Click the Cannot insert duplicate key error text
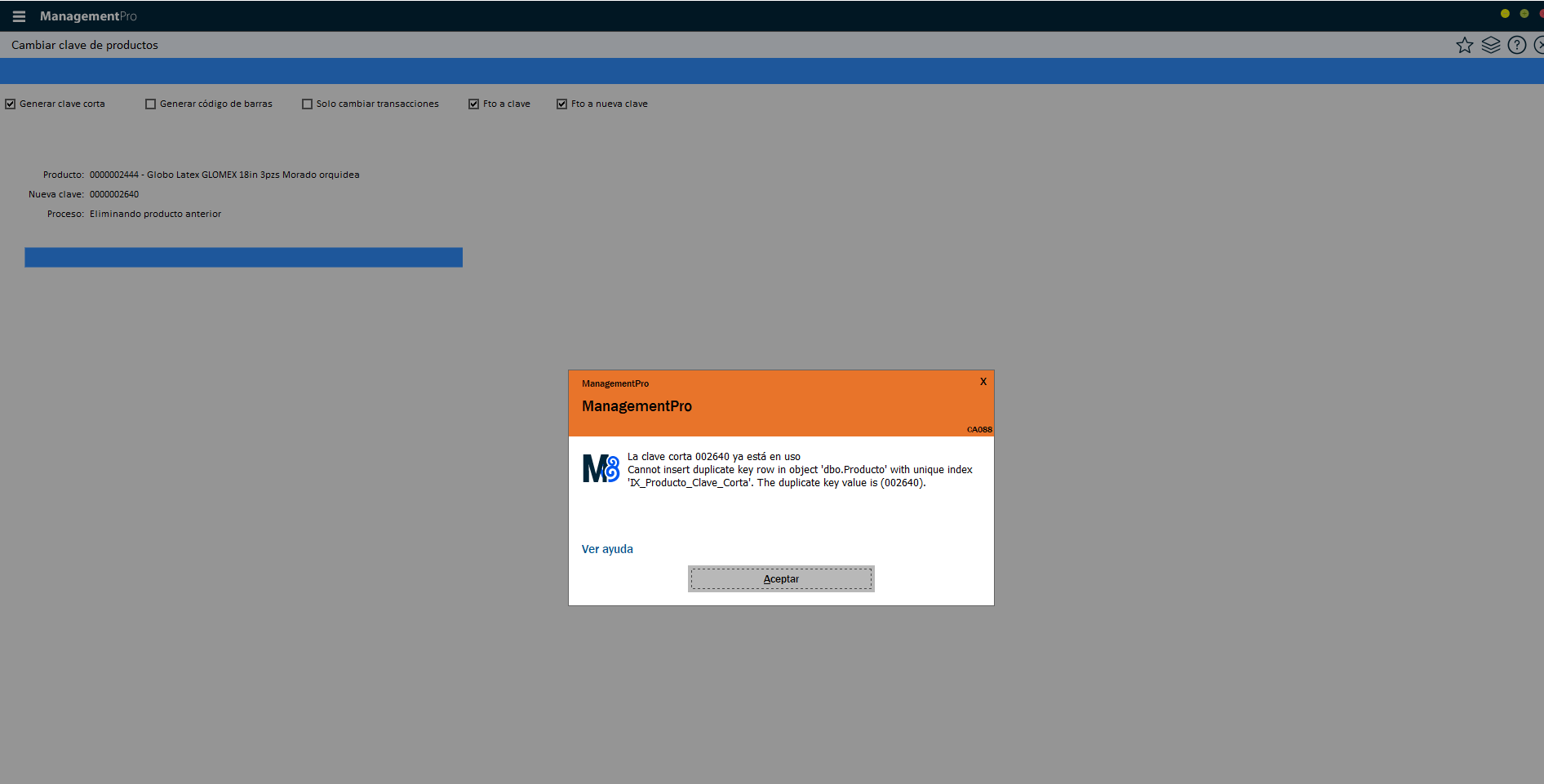This screenshot has height=784, width=1544. [x=800, y=476]
